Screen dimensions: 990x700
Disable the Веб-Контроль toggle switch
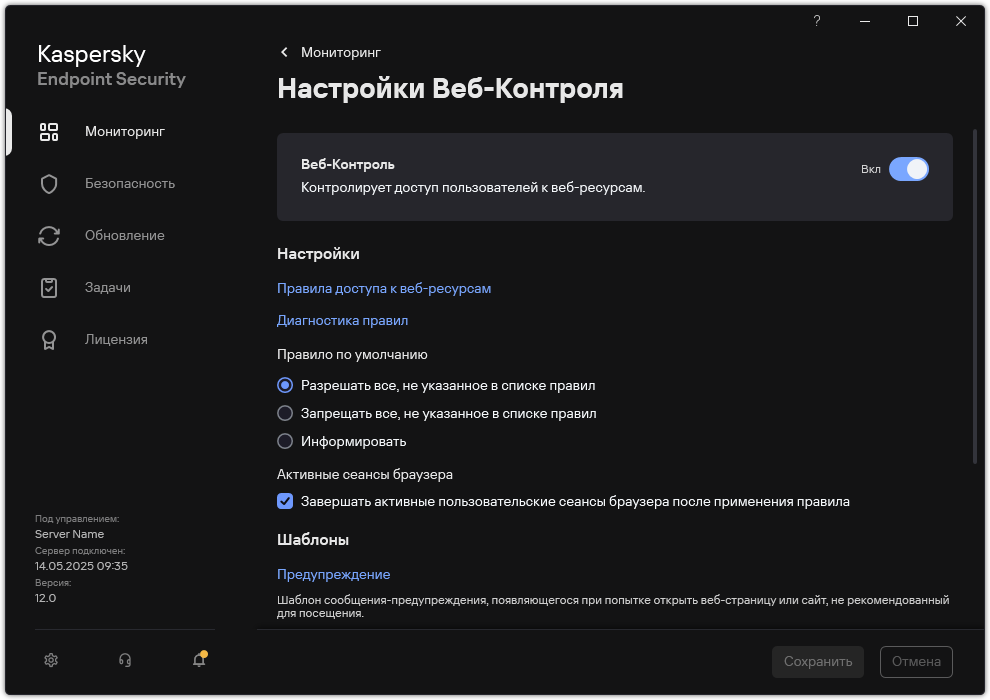click(908, 170)
